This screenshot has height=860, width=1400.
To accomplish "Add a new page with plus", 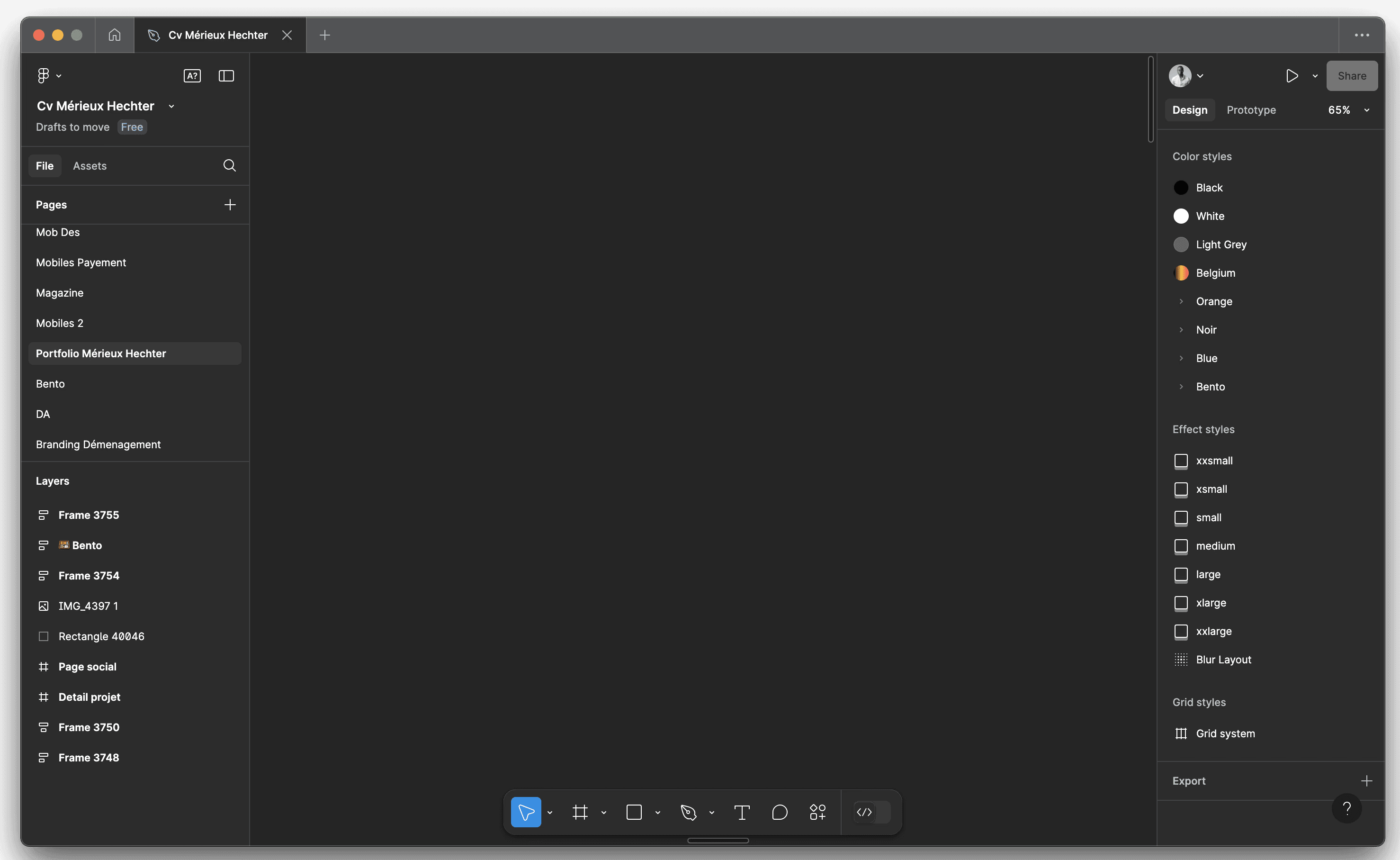I will 230,205.
